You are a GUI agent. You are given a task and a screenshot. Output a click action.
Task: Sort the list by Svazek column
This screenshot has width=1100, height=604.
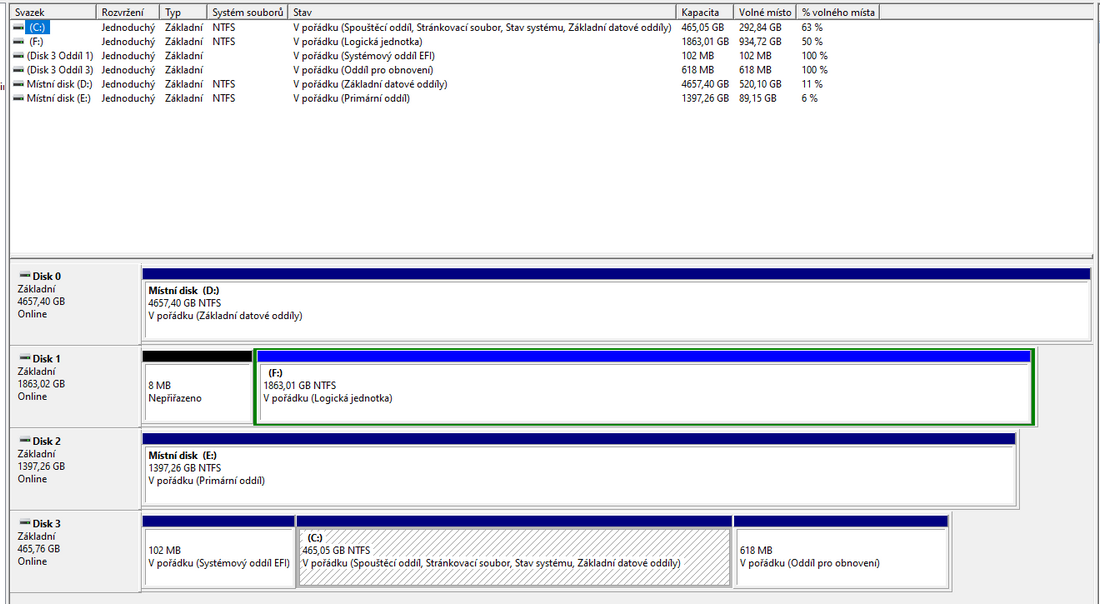click(53, 13)
